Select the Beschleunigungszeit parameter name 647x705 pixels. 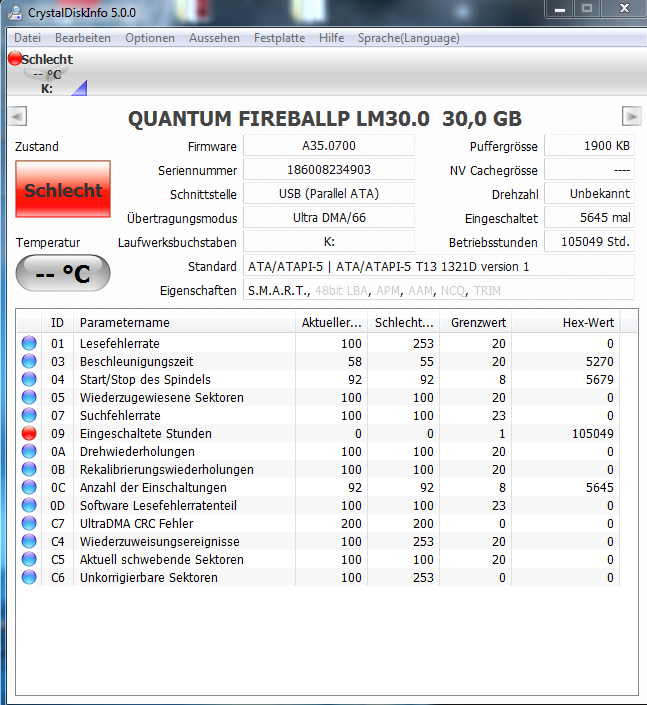(136, 361)
